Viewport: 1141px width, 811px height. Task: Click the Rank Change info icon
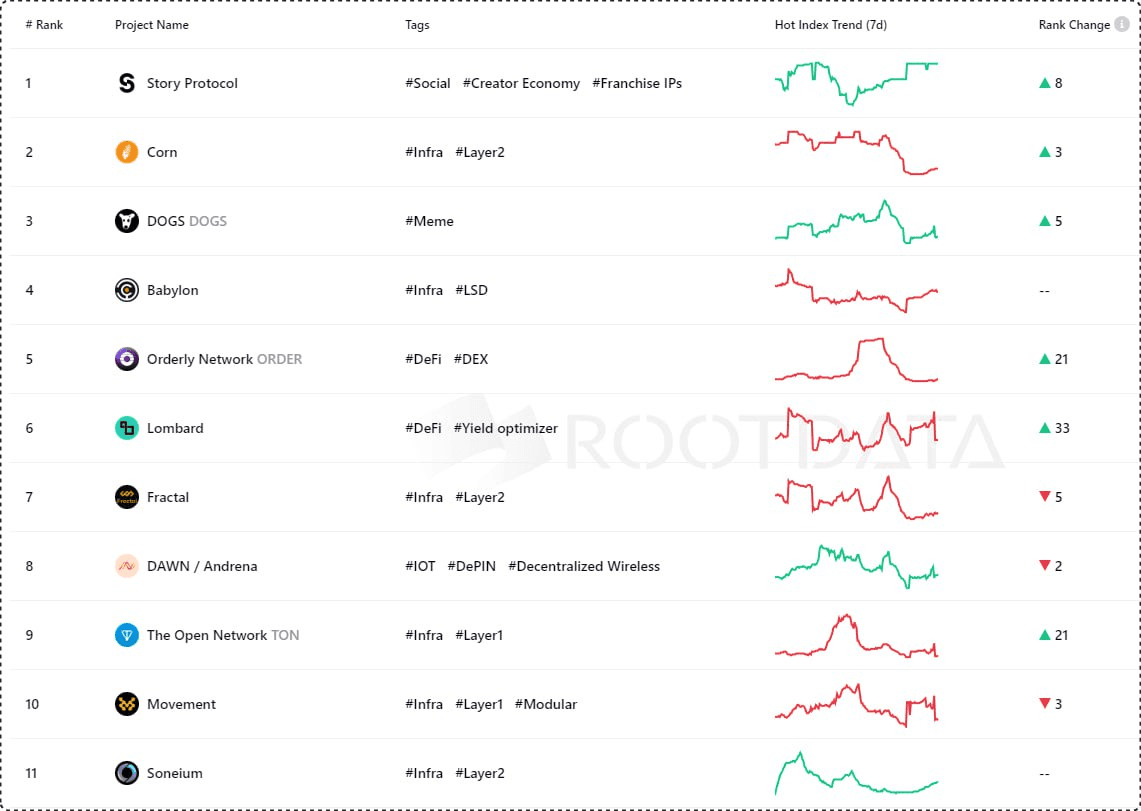click(1122, 24)
